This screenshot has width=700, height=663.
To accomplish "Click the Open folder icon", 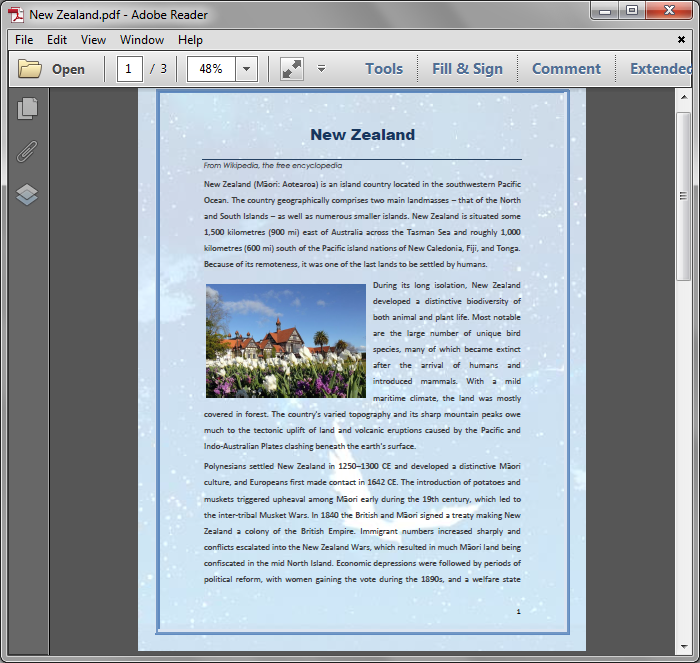I will pos(30,69).
